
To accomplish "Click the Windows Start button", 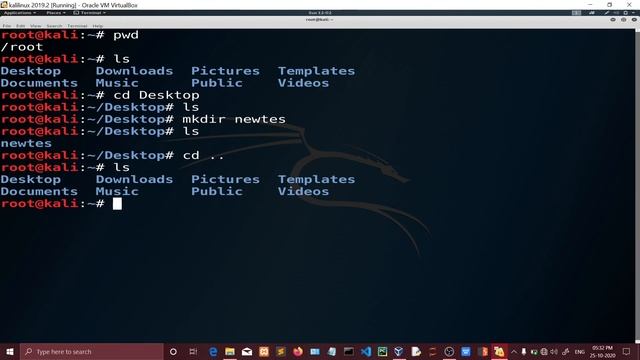I will [x=10, y=351].
